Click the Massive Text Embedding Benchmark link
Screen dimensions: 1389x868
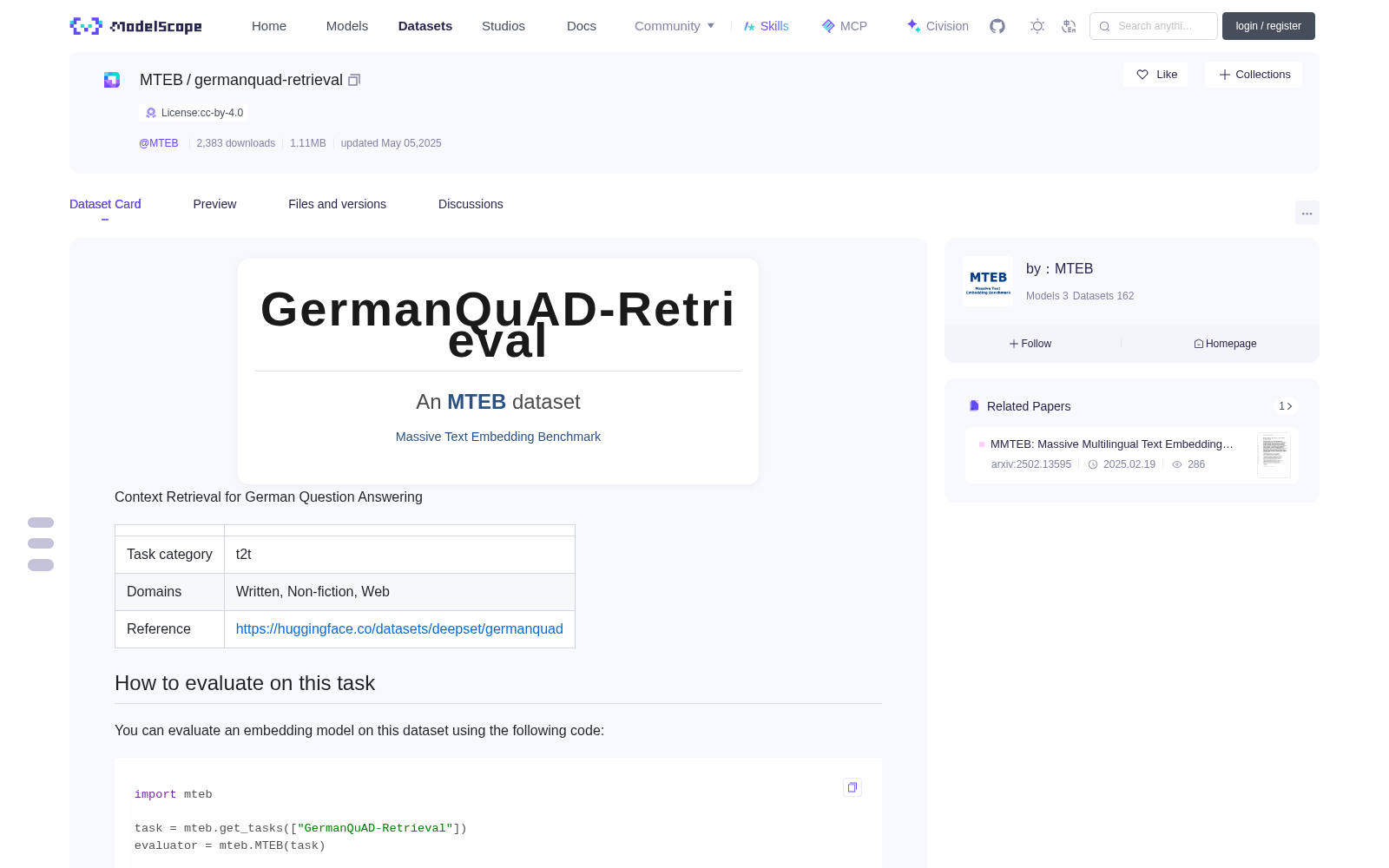coord(498,437)
